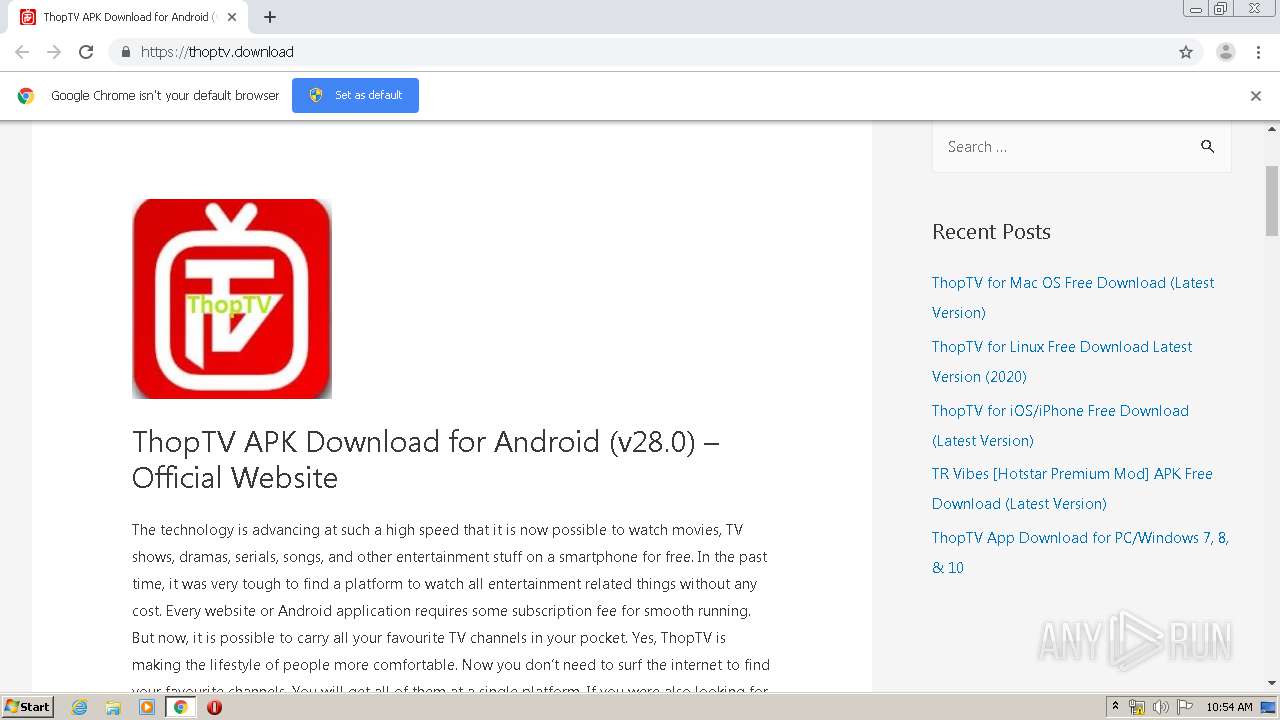
Task: Click the Chrome logo in infobar
Action: (26, 96)
